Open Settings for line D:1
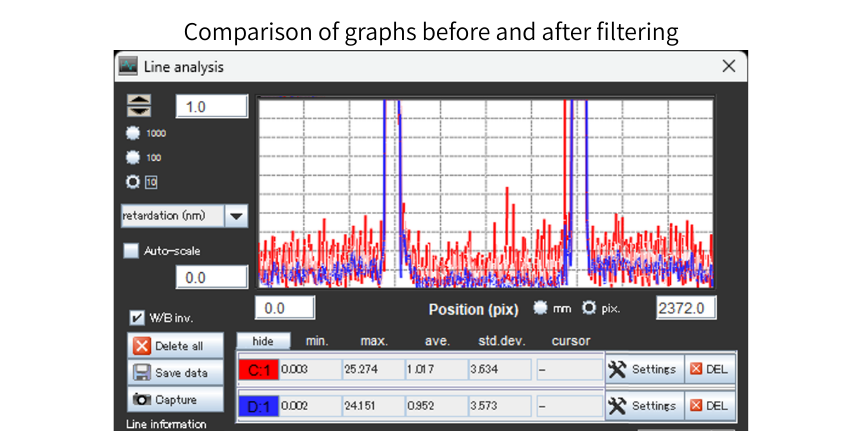 click(x=644, y=405)
